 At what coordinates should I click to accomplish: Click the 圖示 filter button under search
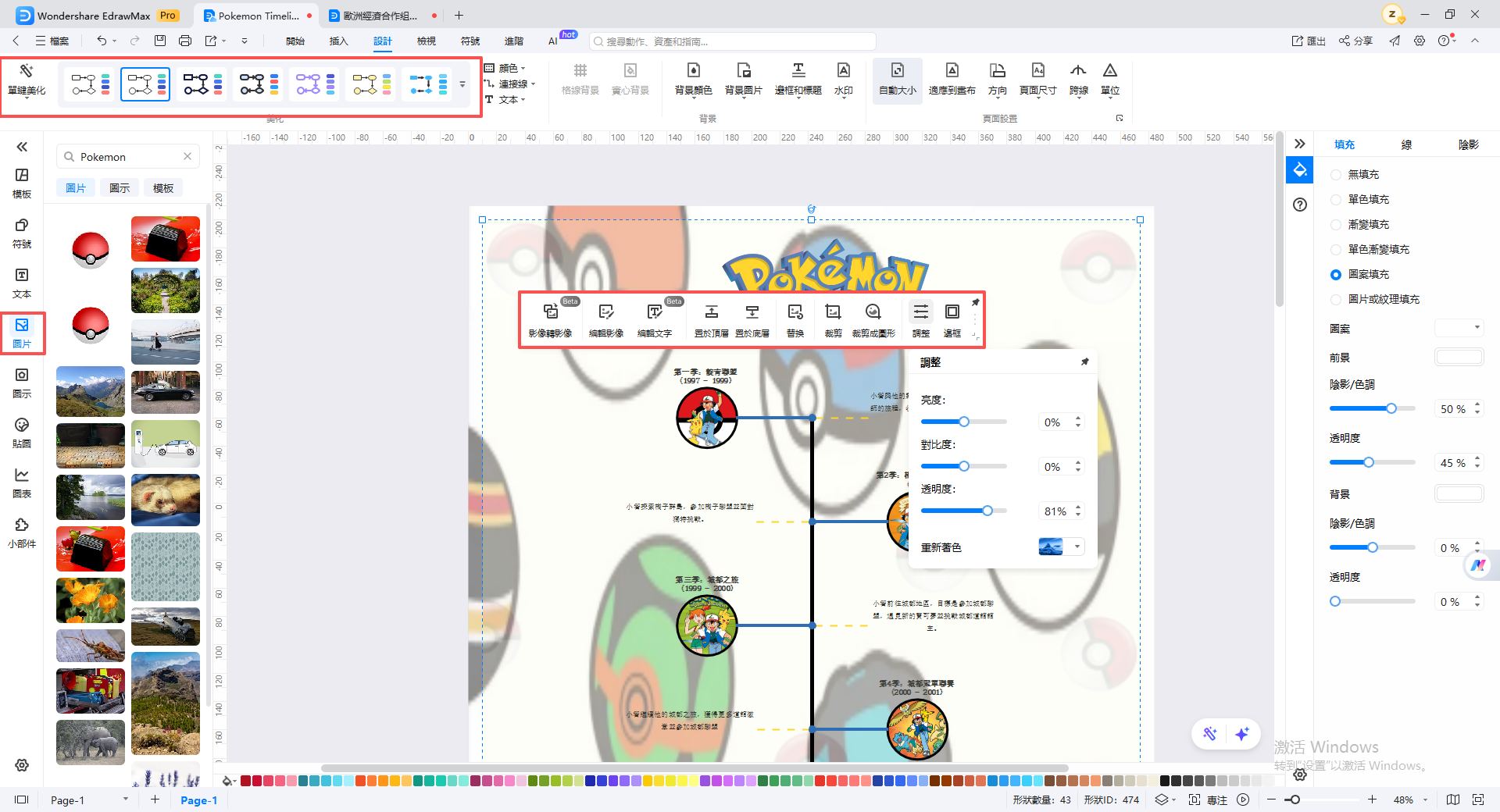point(120,188)
